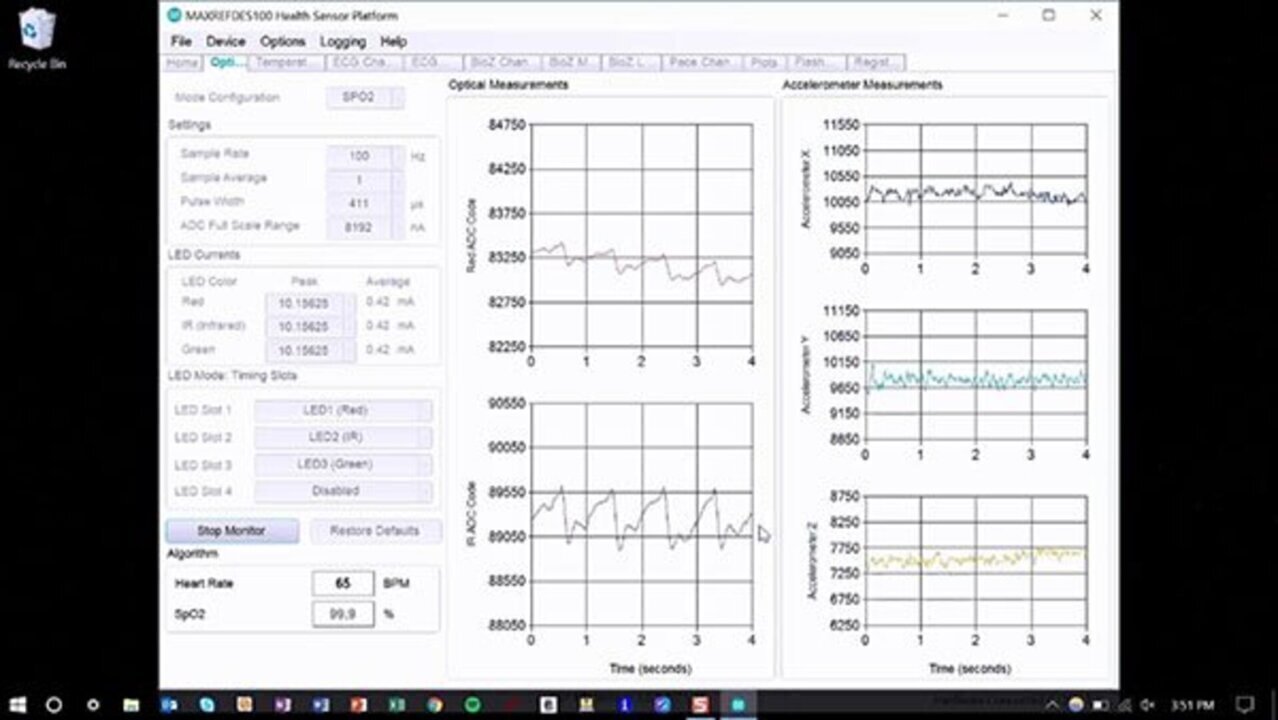The image size is (1278, 720).
Task: Click the Accelerometer Z plot
Action: coord(975,561)
